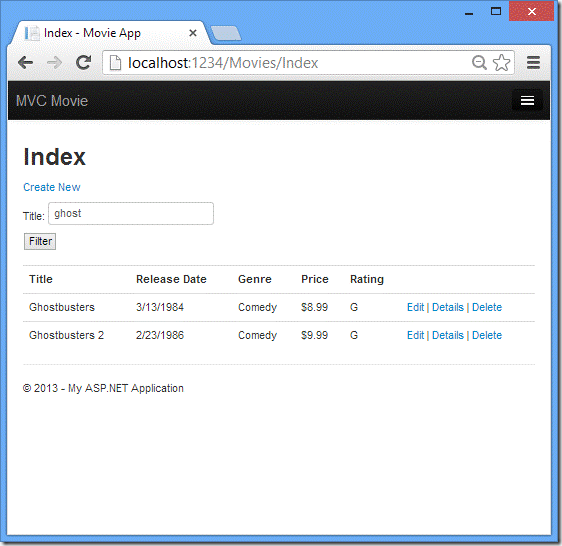Open the Create New link
The image size is (562, 546).
coord(52,187)
